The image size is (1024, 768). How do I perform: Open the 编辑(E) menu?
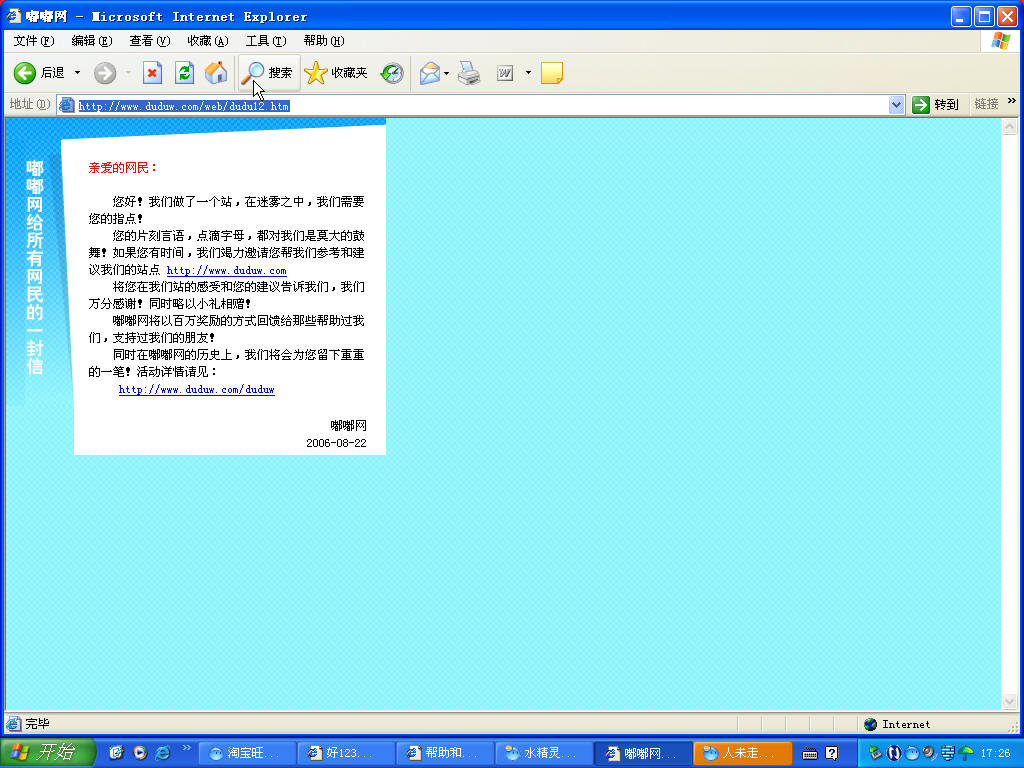(91, 40)
